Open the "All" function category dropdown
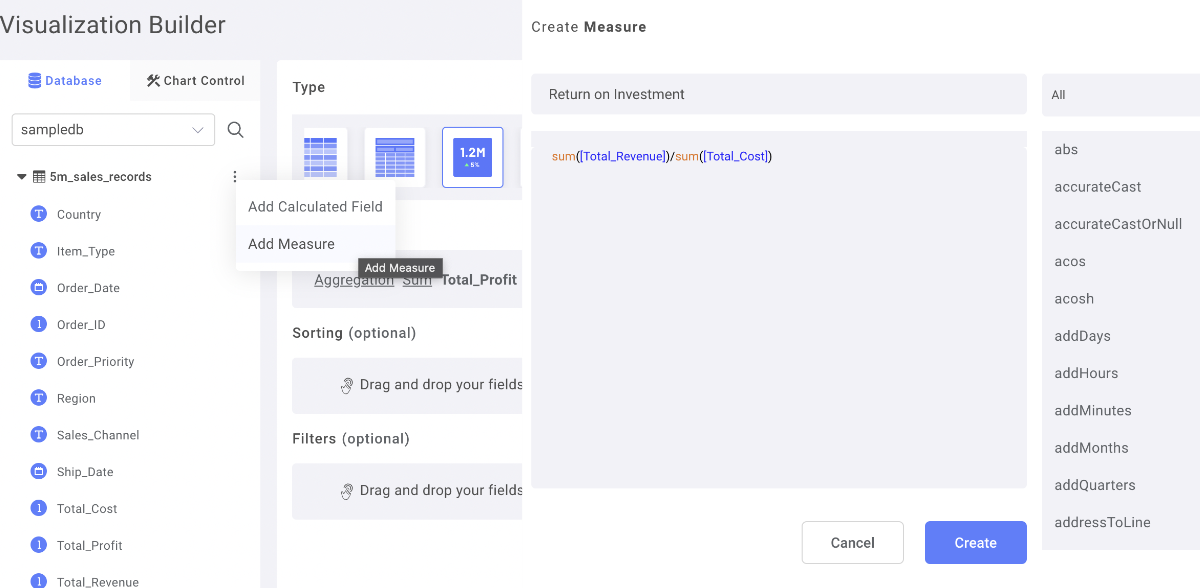 tap(1120, 94)
